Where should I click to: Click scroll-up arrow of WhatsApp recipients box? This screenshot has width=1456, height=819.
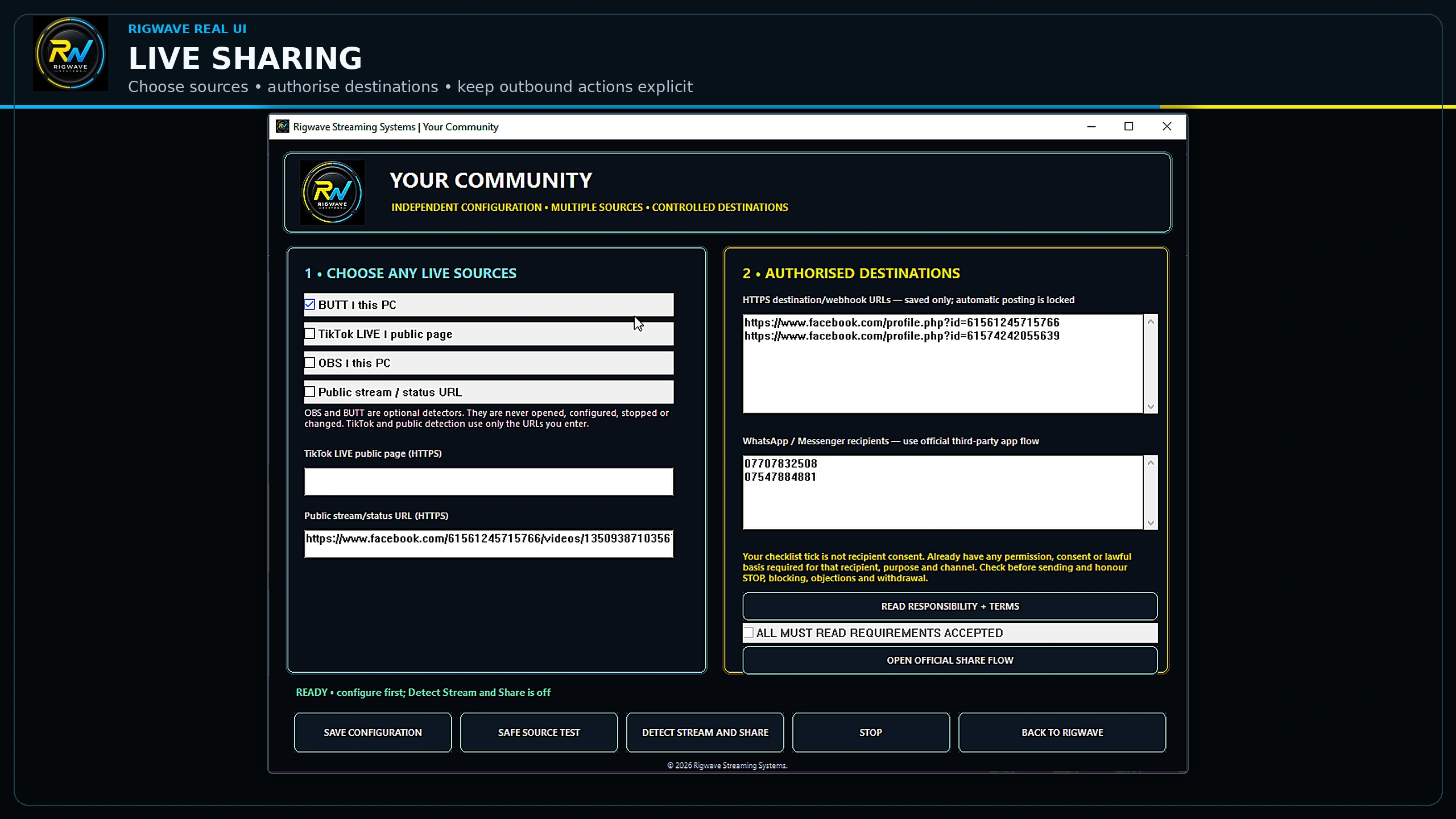point(1151,463)
